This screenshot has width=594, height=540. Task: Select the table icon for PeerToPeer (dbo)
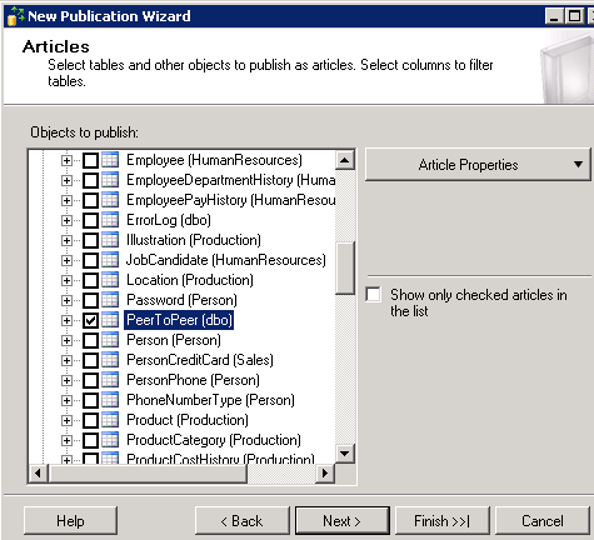pos(110,320)
